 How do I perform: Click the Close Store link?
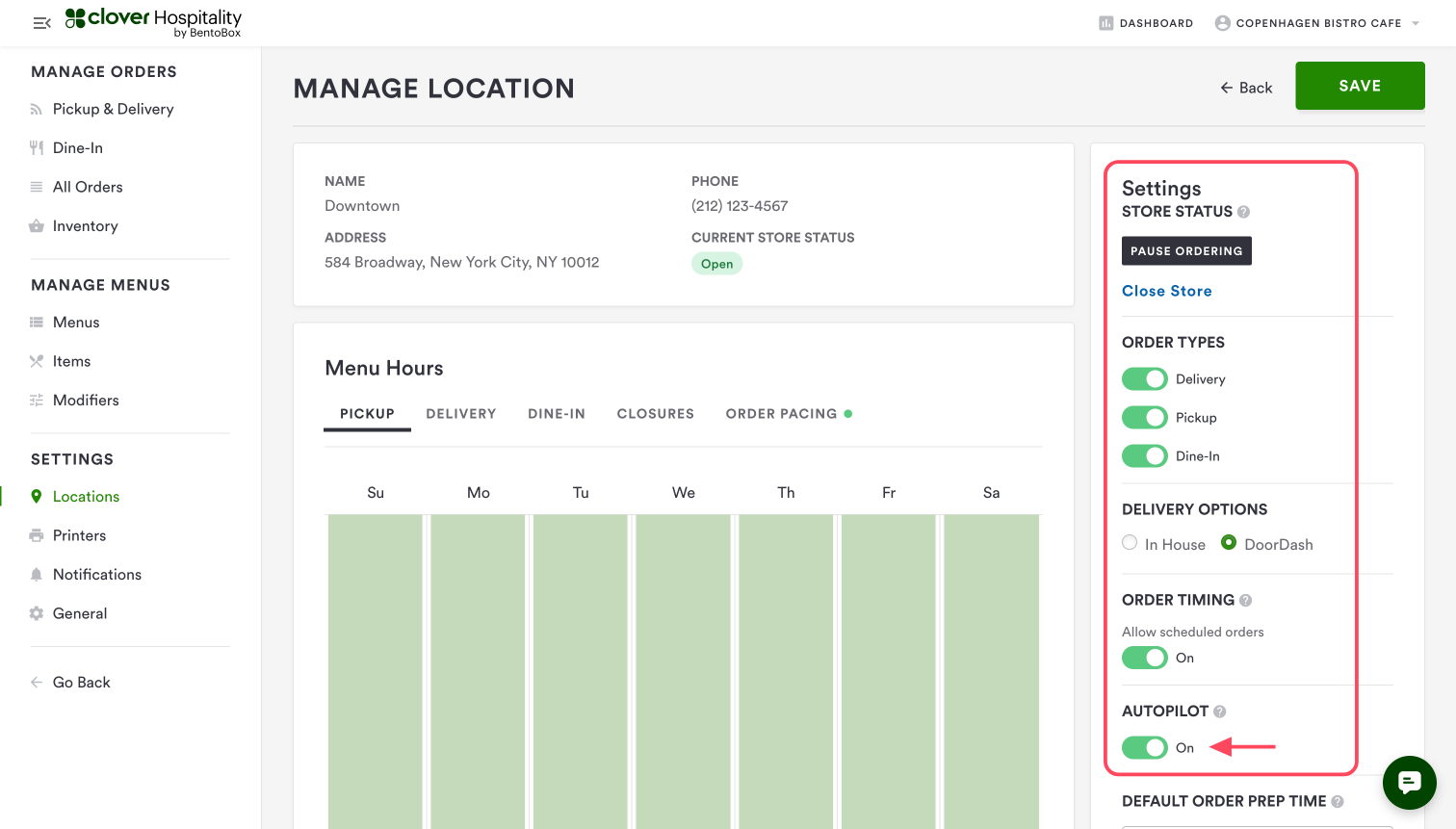click(1166, 291)
